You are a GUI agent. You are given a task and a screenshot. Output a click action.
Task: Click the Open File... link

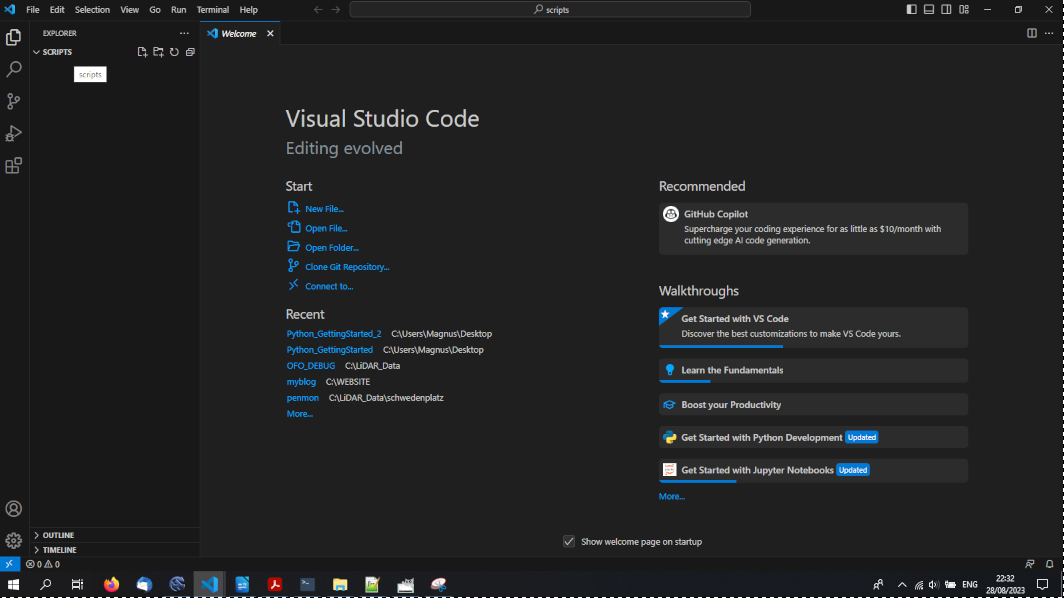point(326,228)
